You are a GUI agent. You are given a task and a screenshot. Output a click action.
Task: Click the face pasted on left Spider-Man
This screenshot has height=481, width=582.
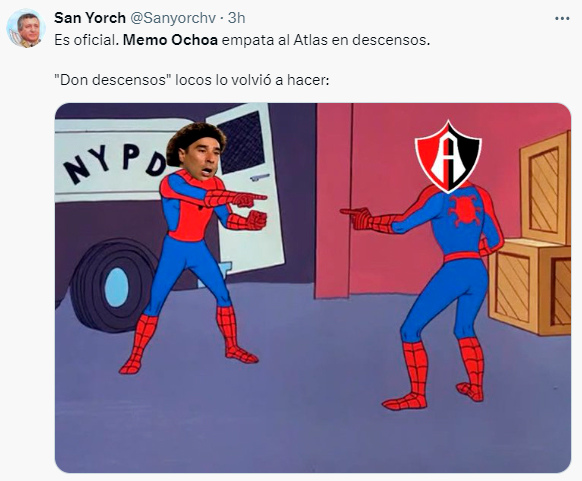(x=197, y=151)
